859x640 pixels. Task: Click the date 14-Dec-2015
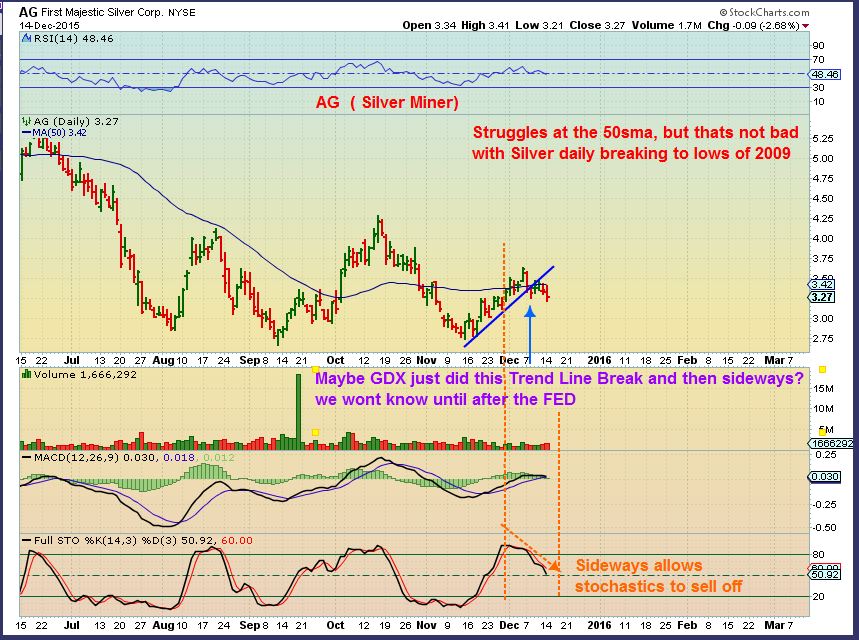pyautogui.click(x=50, y=25)
